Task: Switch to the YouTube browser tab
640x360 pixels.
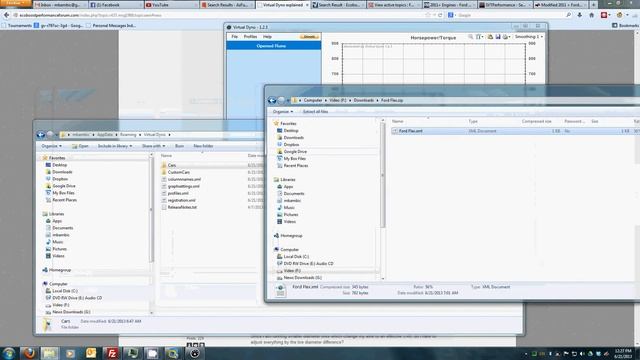Action: tap(171, 5)
